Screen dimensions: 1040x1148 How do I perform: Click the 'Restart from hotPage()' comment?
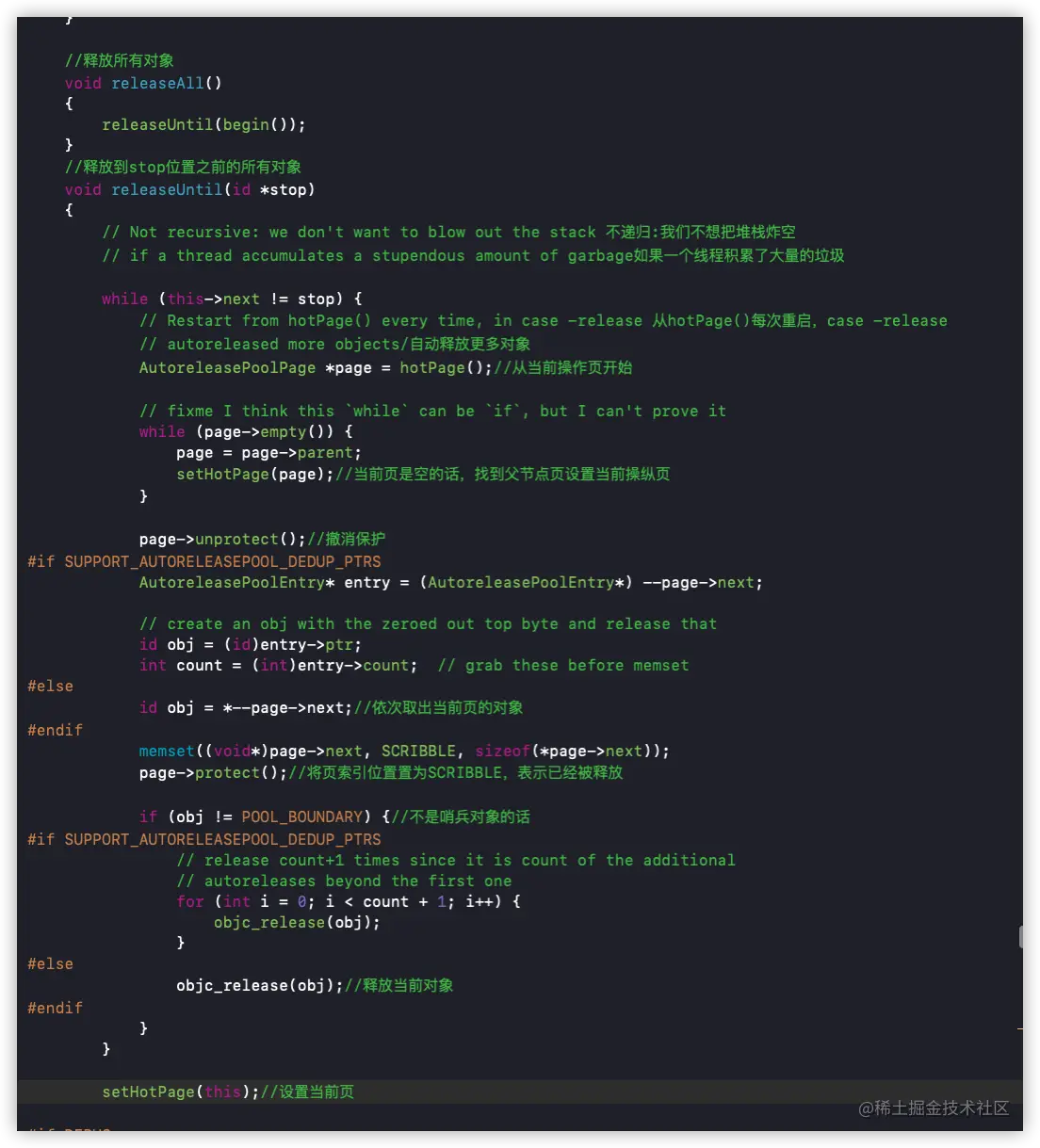click(544, 320)
